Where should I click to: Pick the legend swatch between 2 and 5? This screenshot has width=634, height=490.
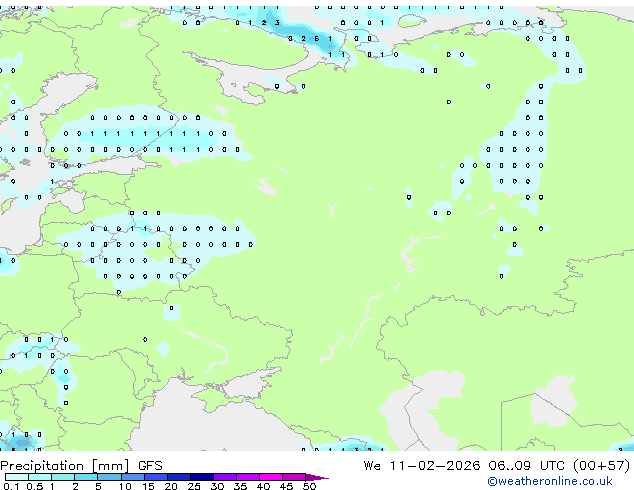(x=86, y=477)
